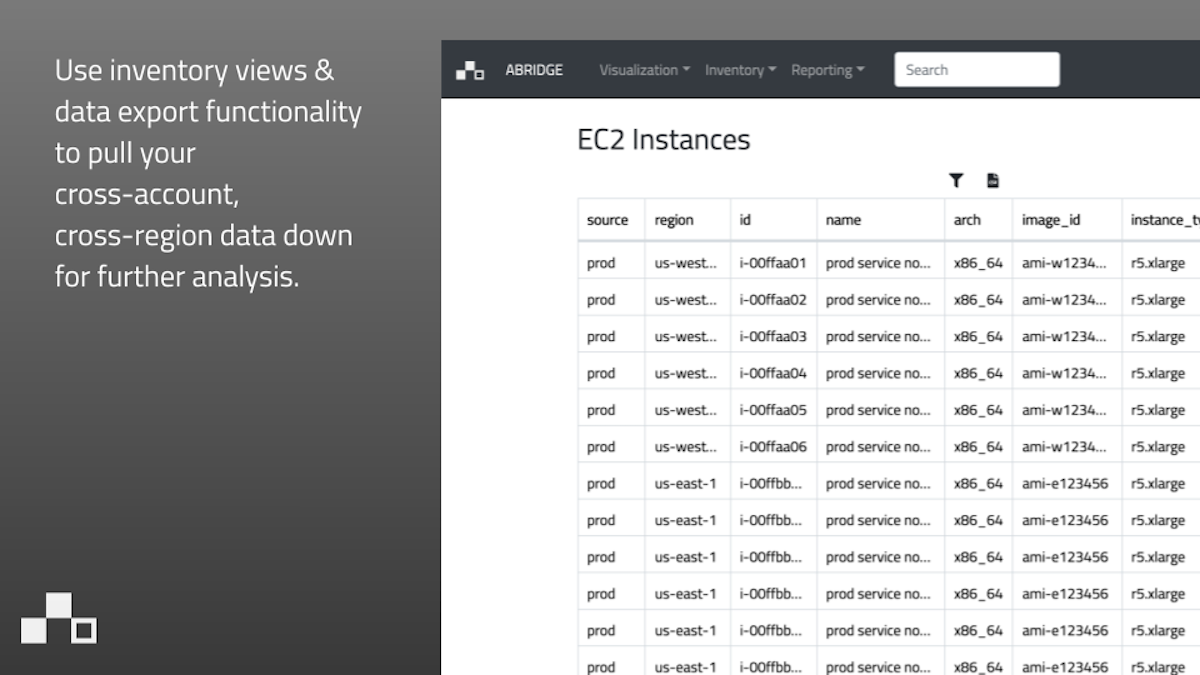Click the ABRIDGE brand link
The image size is (1200, 675).
tap(534, 70)
